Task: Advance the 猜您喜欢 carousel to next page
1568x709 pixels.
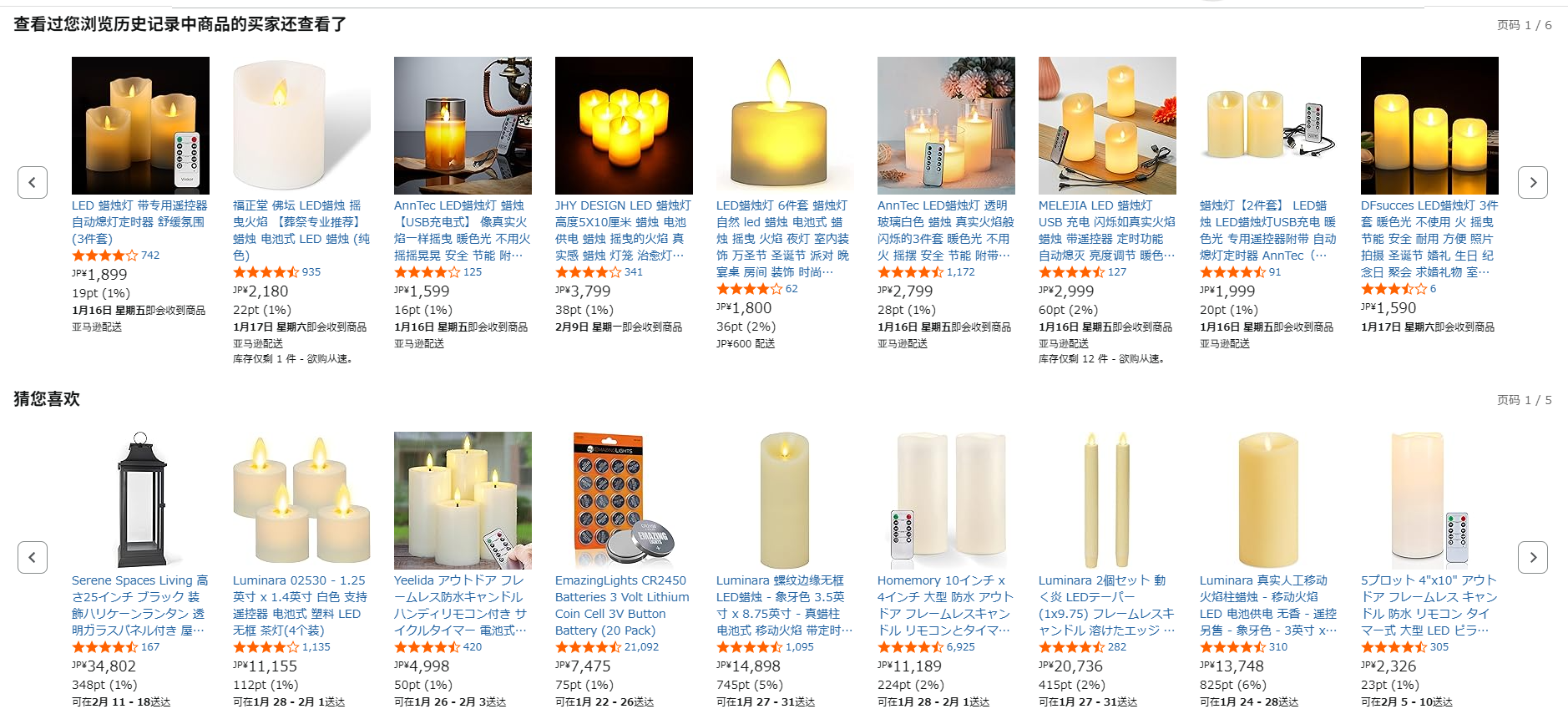Action: tap(1532, 557)
